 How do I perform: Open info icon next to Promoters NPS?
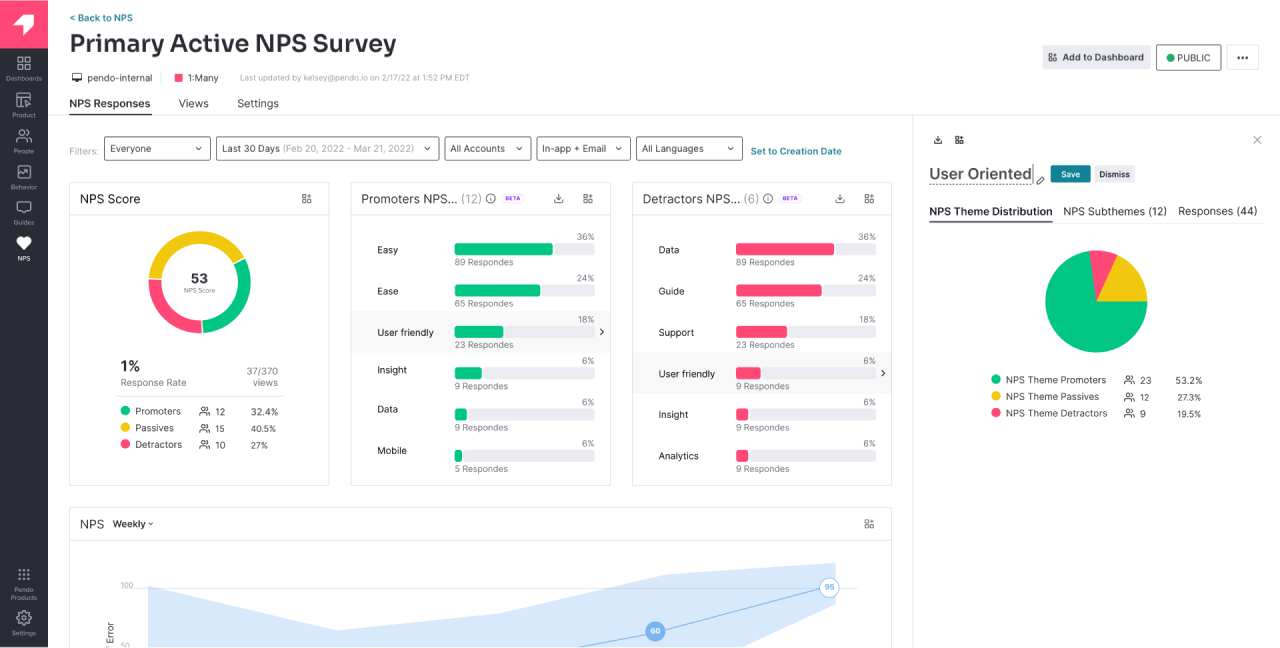pos(491,199)
